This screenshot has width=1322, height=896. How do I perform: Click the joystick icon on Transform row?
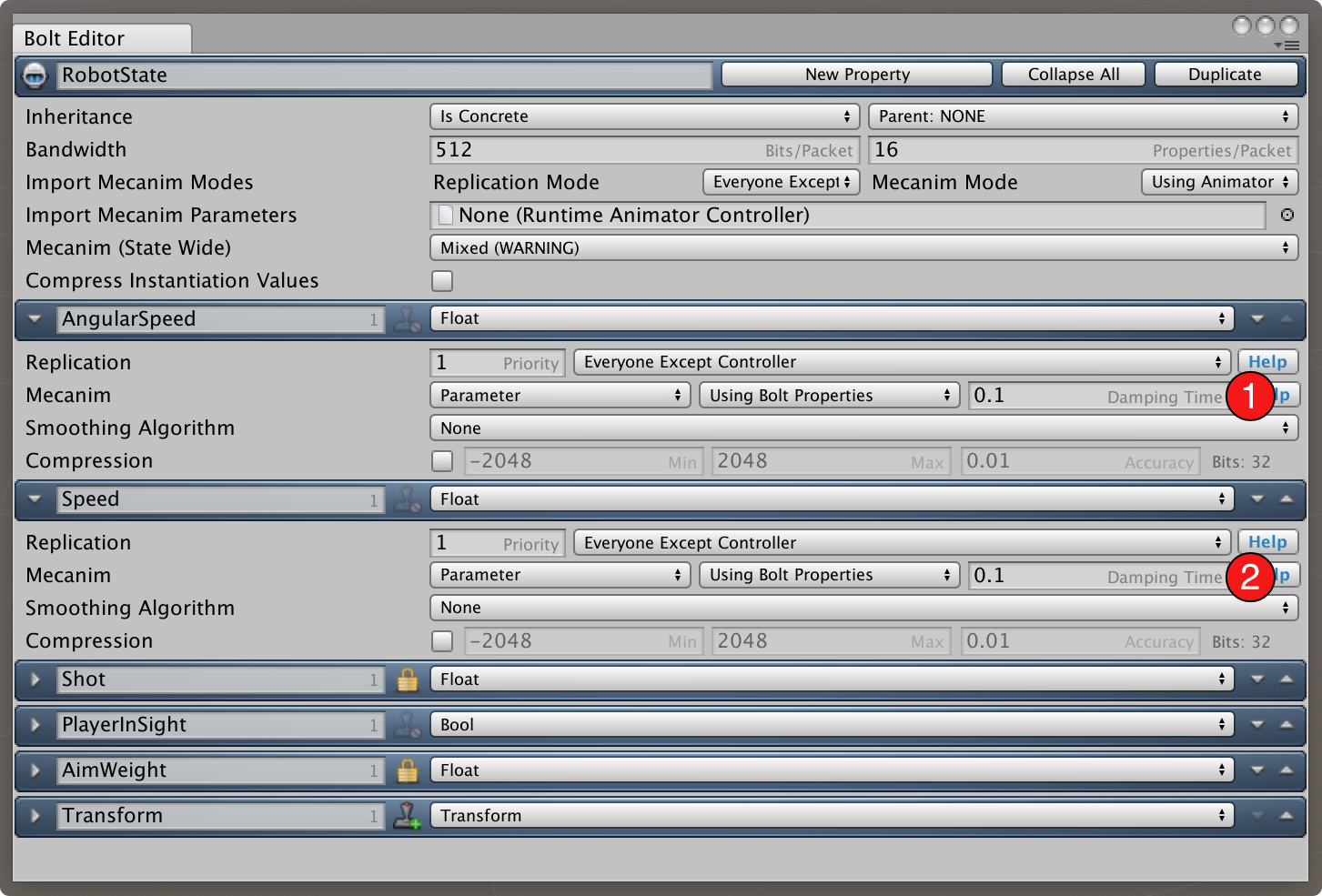click(407, 816)
